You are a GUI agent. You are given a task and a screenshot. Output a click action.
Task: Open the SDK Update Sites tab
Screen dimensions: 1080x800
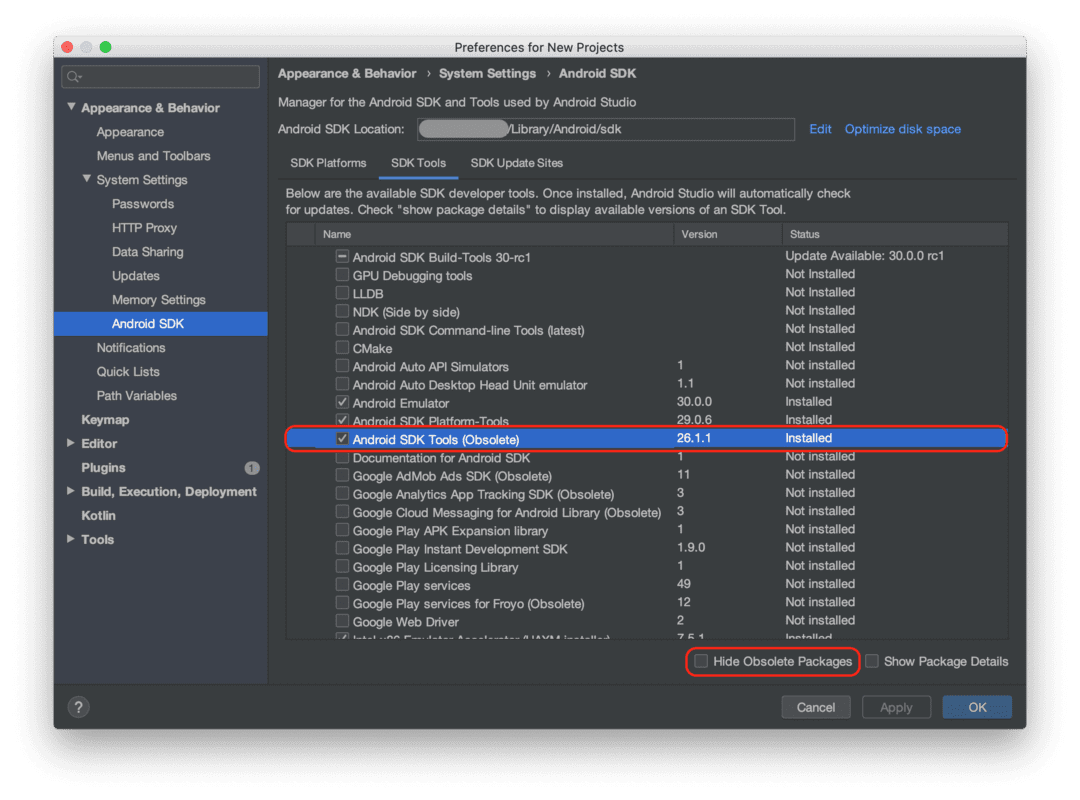[516, 163]
